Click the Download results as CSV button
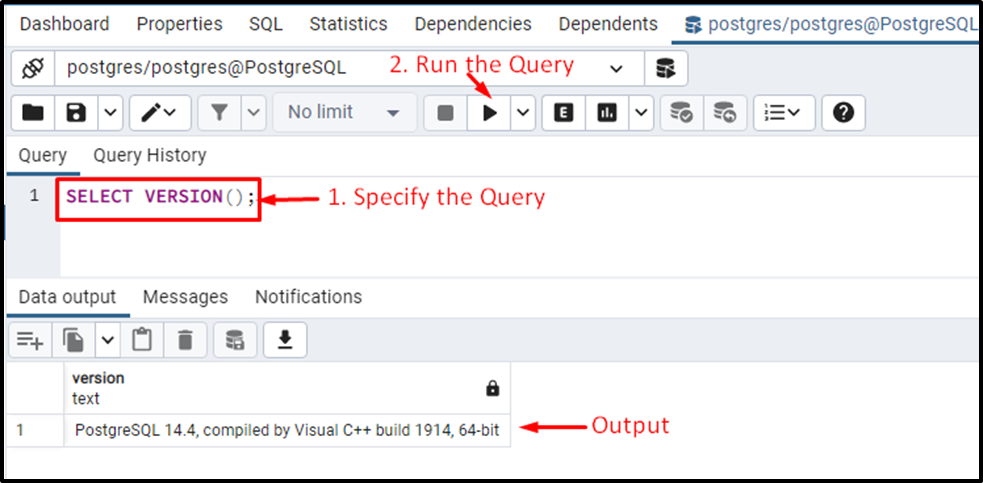This screenshot has width=983, height=483. coord(285,340)
